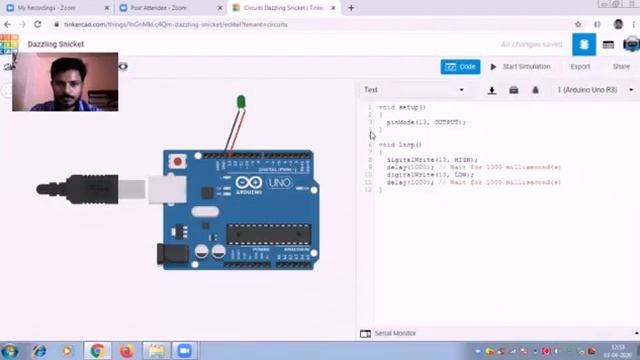Viewport: 640px width, 360px height.
Task: Go back in the browser
Action: click(x=7, y=24)
